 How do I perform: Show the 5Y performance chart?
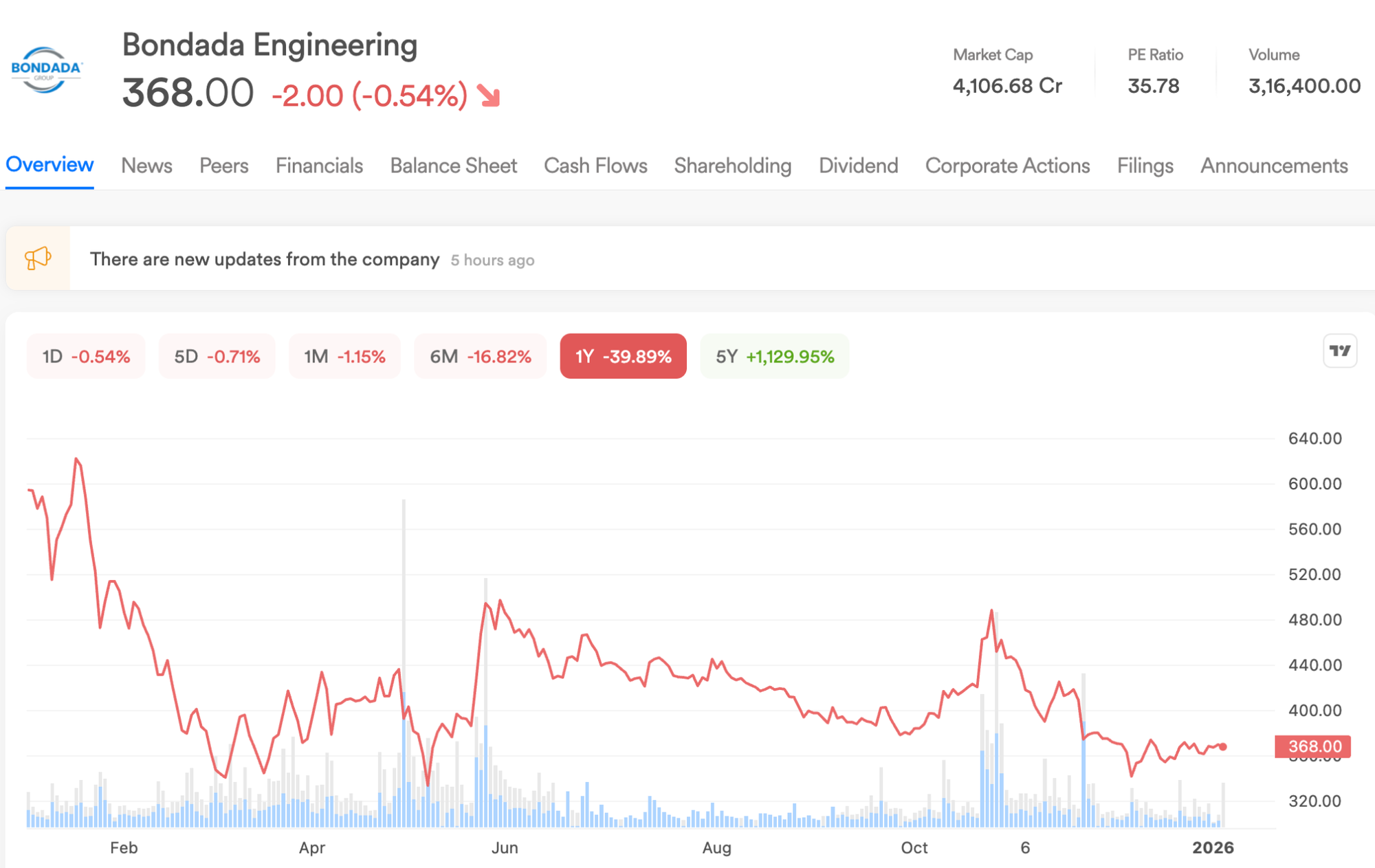coord(774,357)
